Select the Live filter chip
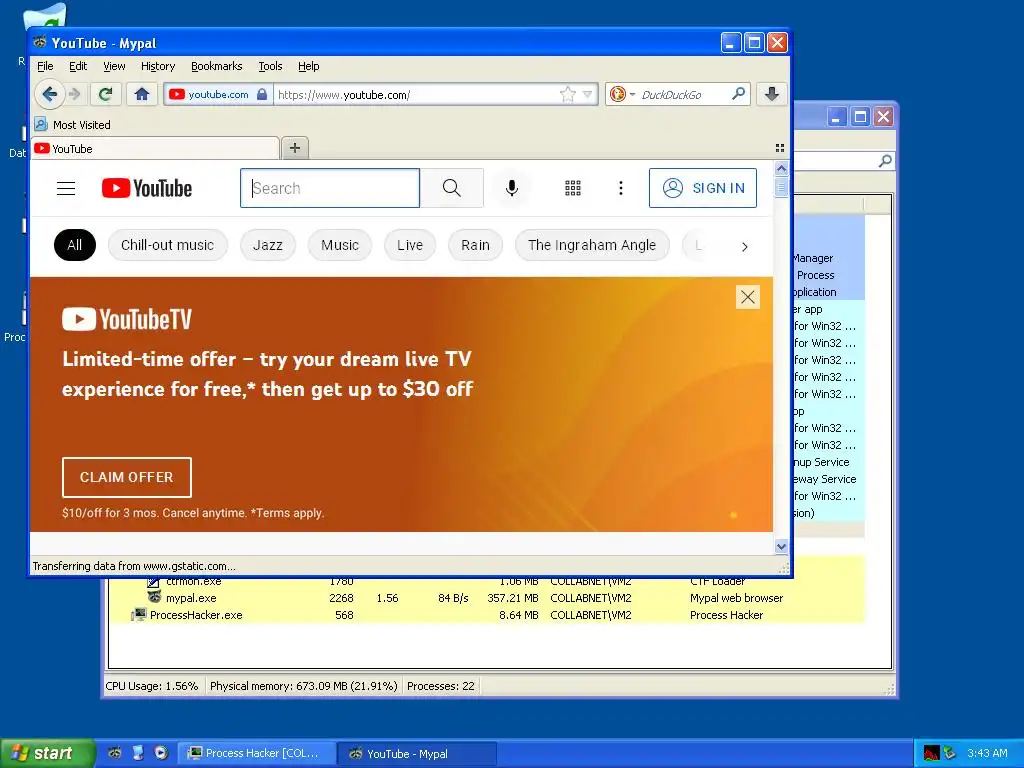 tap(409, 245)
